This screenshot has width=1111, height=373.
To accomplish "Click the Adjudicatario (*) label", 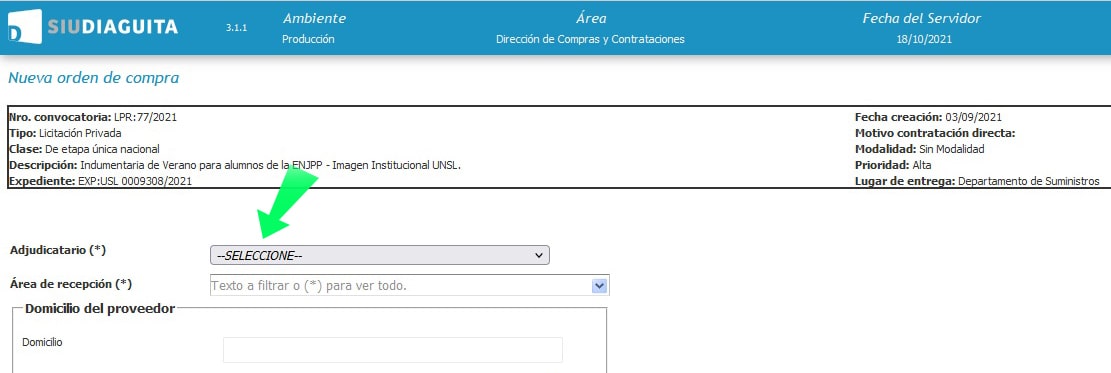I will click(58, 250).
